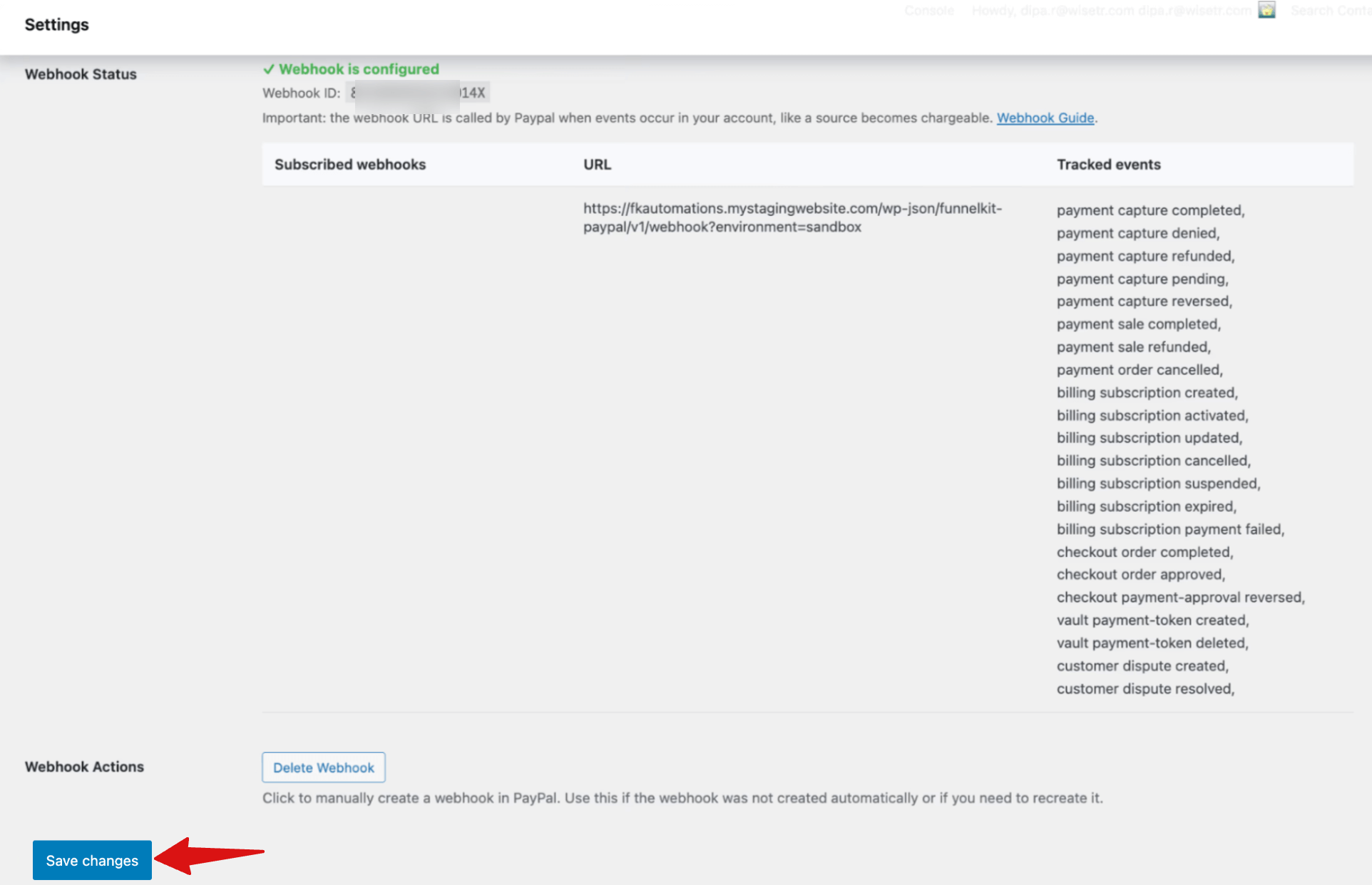This screenshot has height=885, width=1372.
Task: Click the user avatar icon in the admin bar
Action: click(1266, 11)
